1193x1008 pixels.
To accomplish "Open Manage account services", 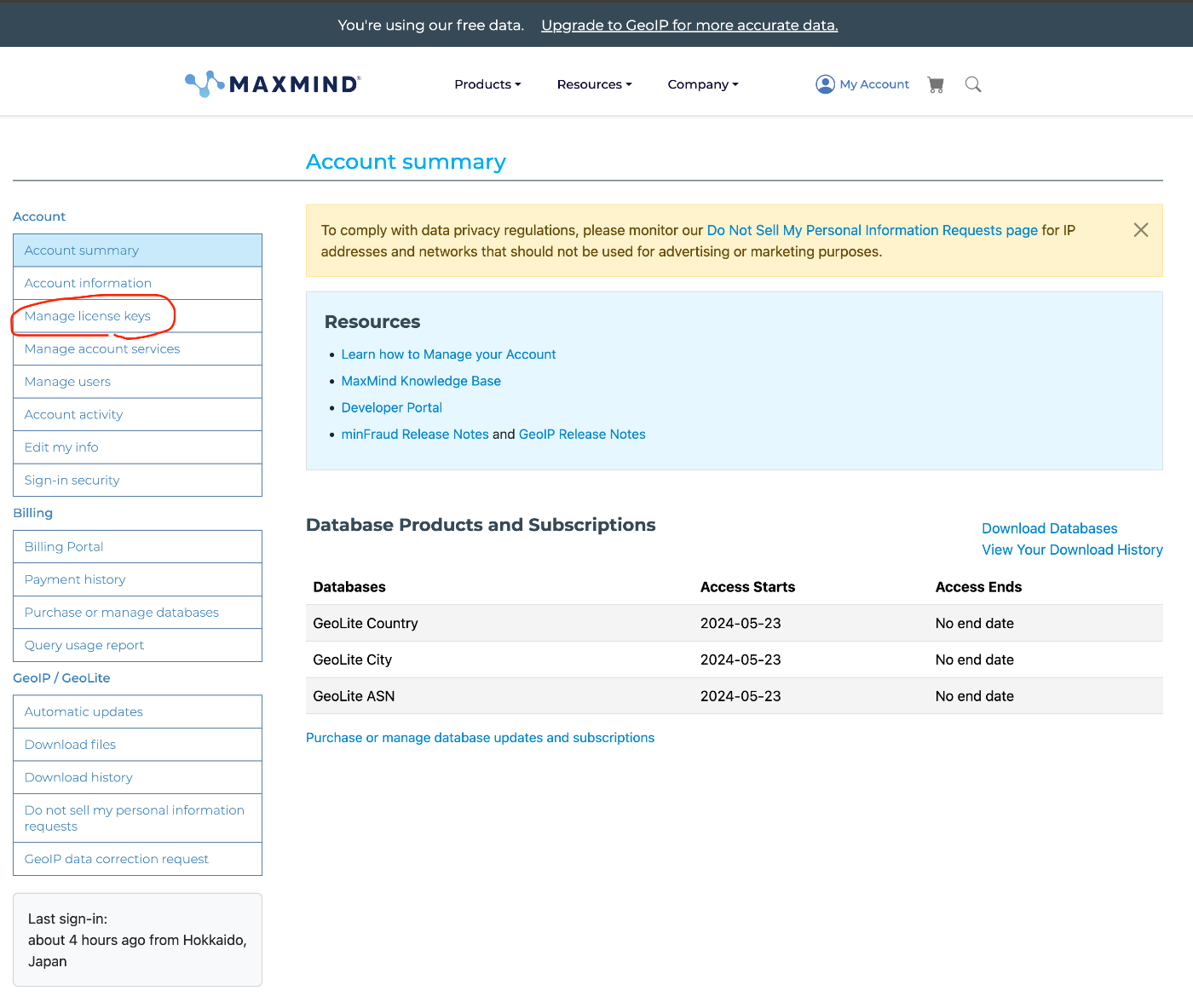I will [x=137, y=348].
